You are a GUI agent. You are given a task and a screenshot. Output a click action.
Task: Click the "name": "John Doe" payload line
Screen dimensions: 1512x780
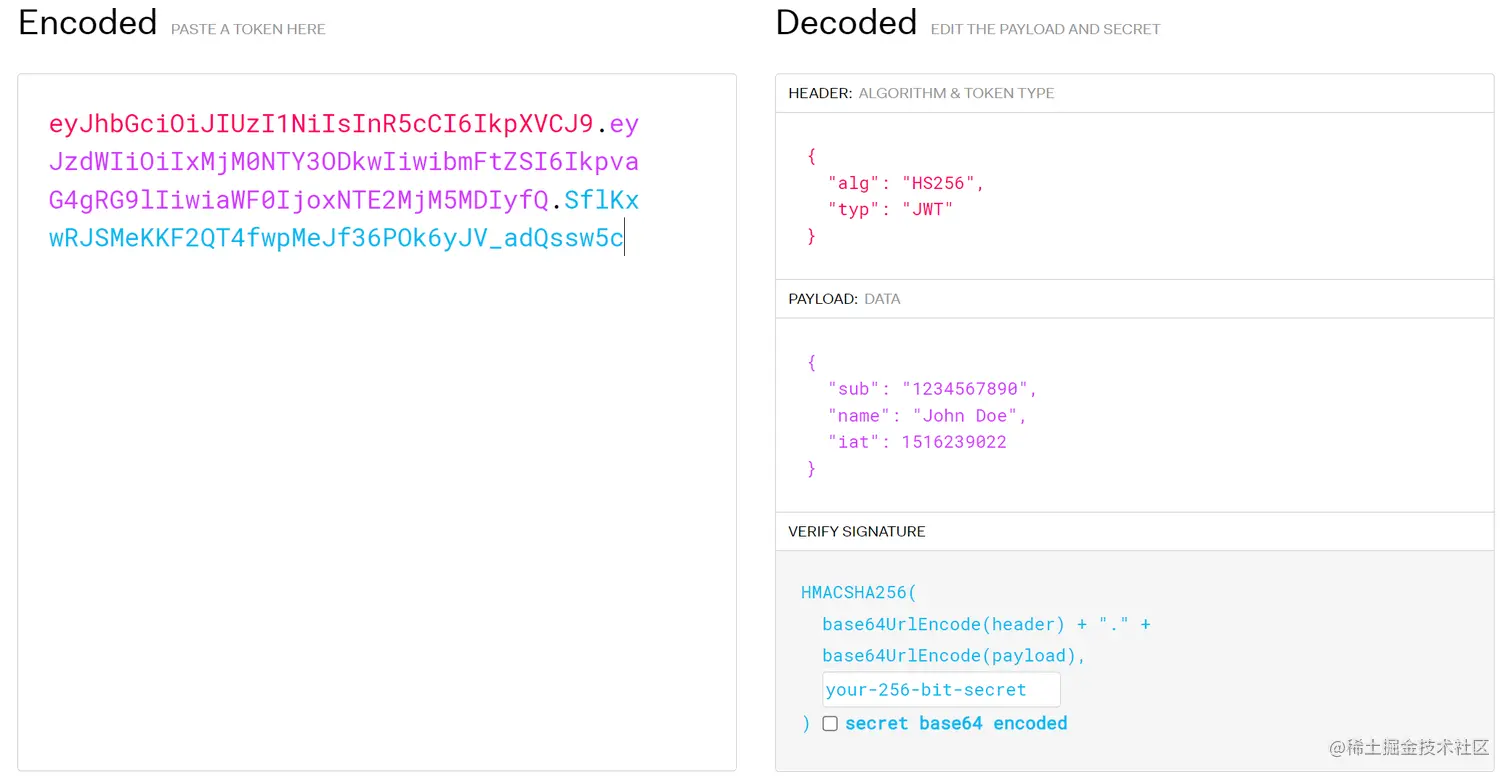coord(926,416)
